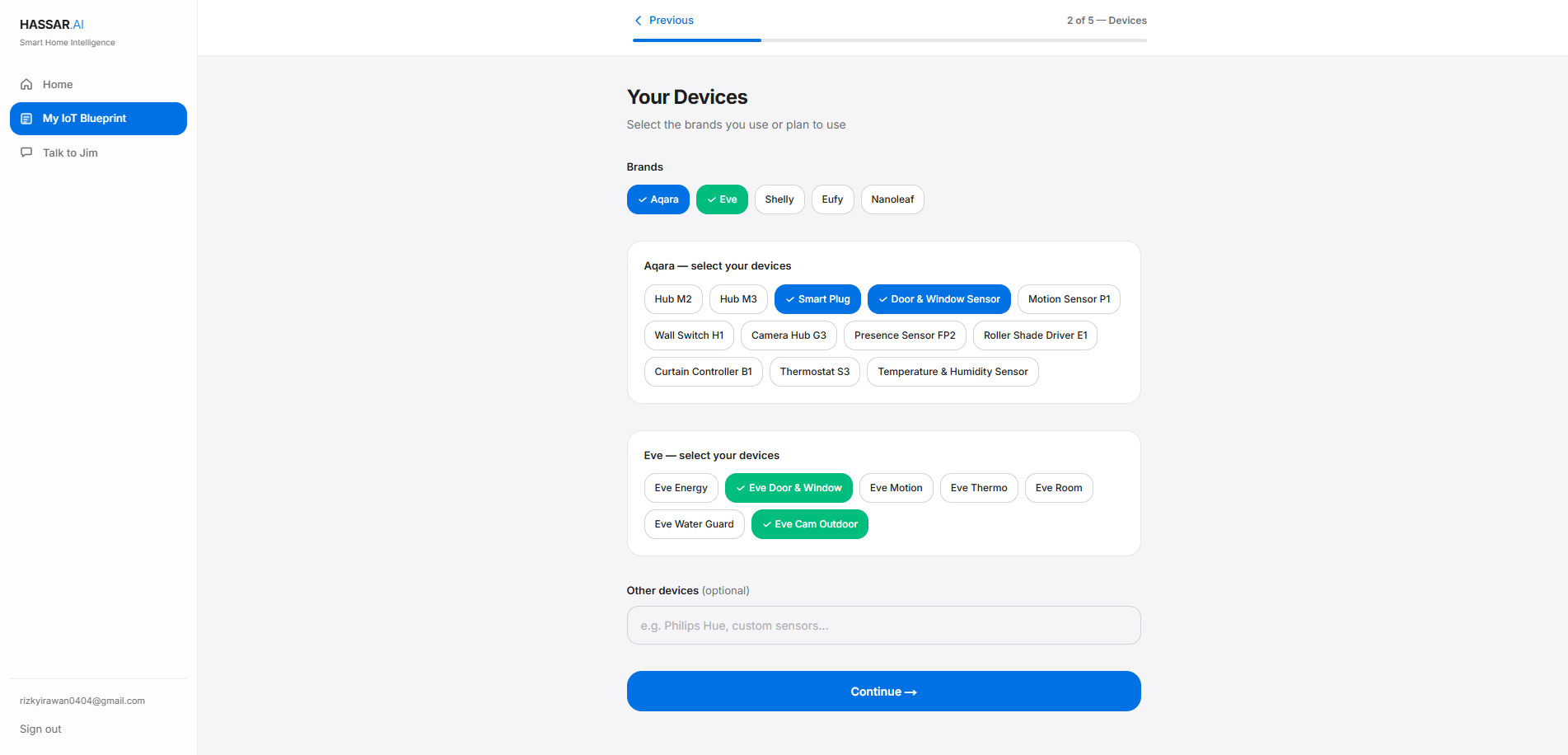
Task: Click the 'Other devices (optional)' label
Action: point(688,591)
